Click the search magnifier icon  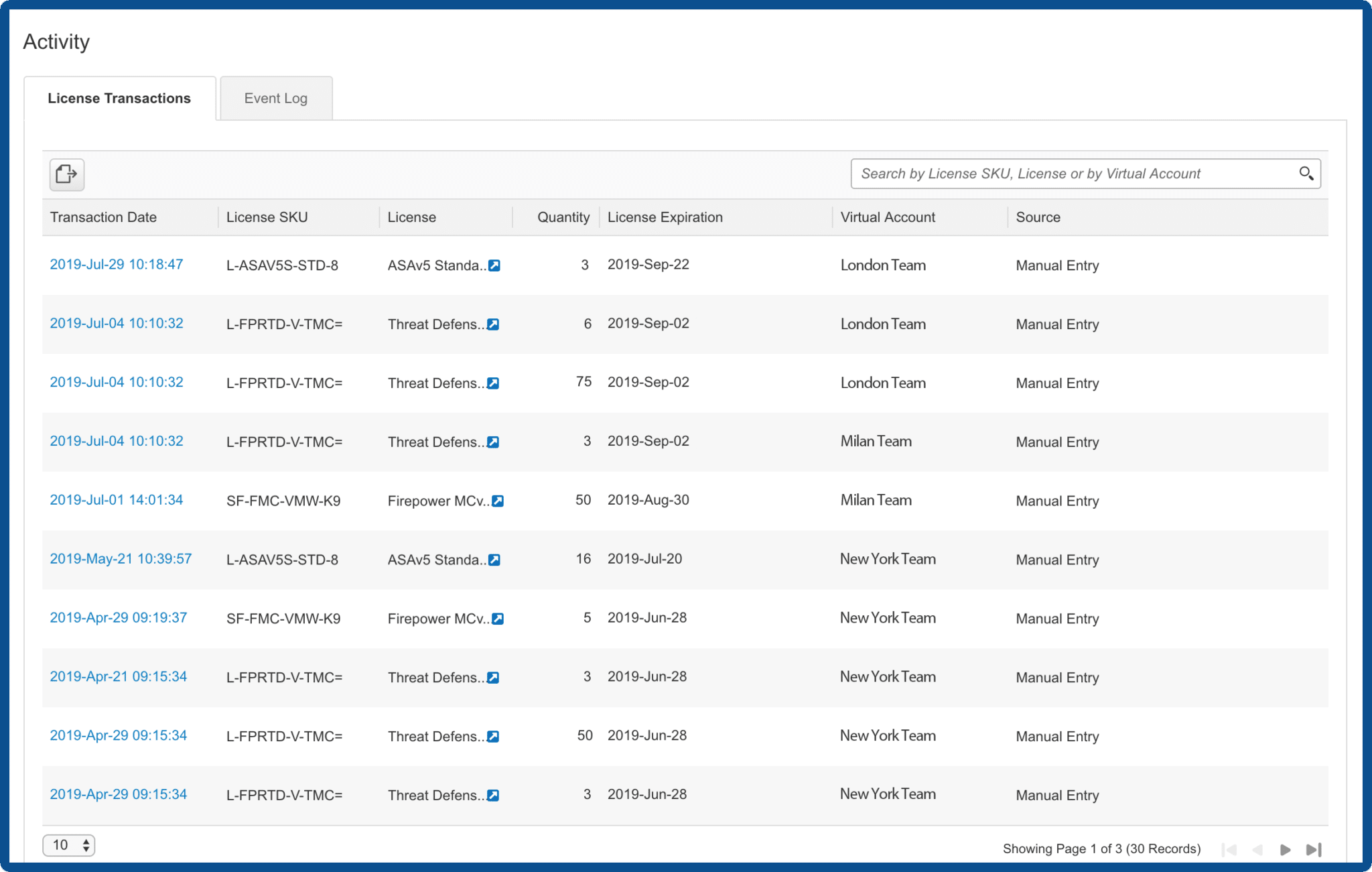1306,173
